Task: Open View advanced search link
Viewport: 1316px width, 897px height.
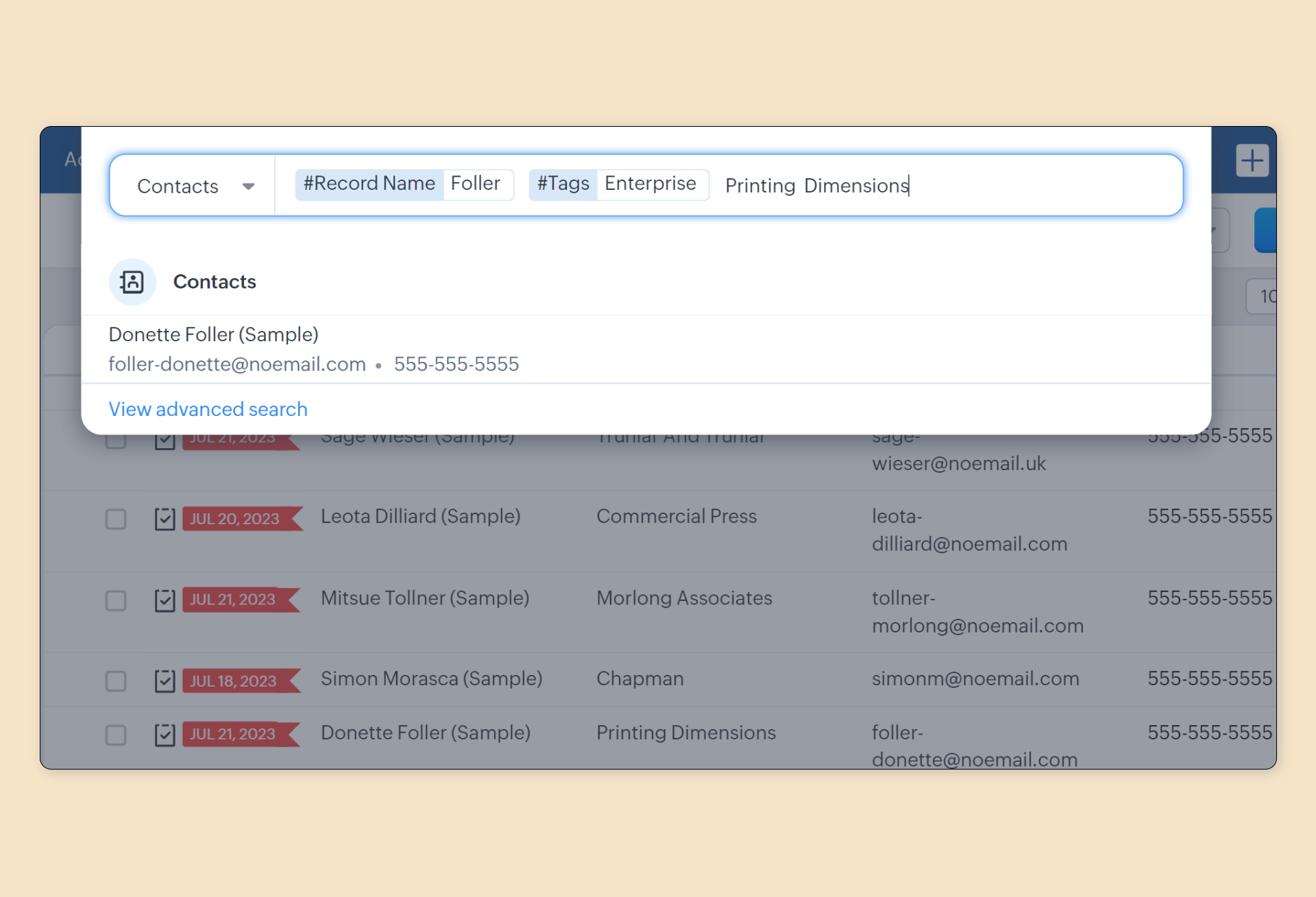Action: click(x=208, y=409)
